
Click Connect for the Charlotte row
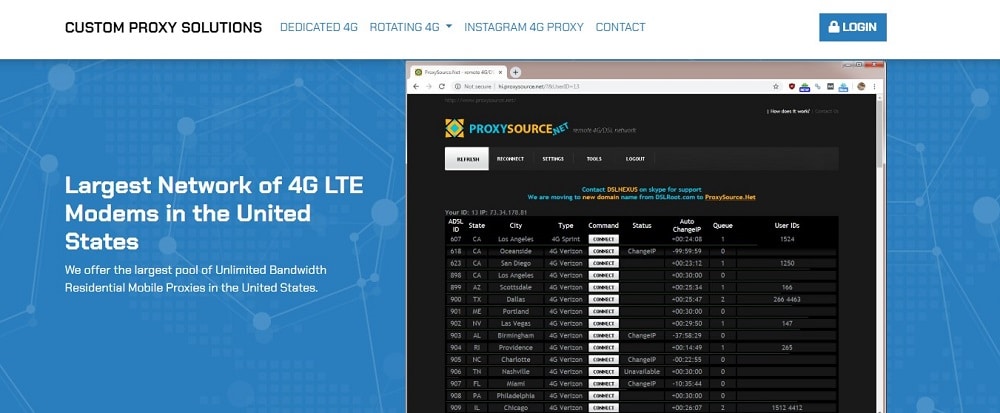603,359
